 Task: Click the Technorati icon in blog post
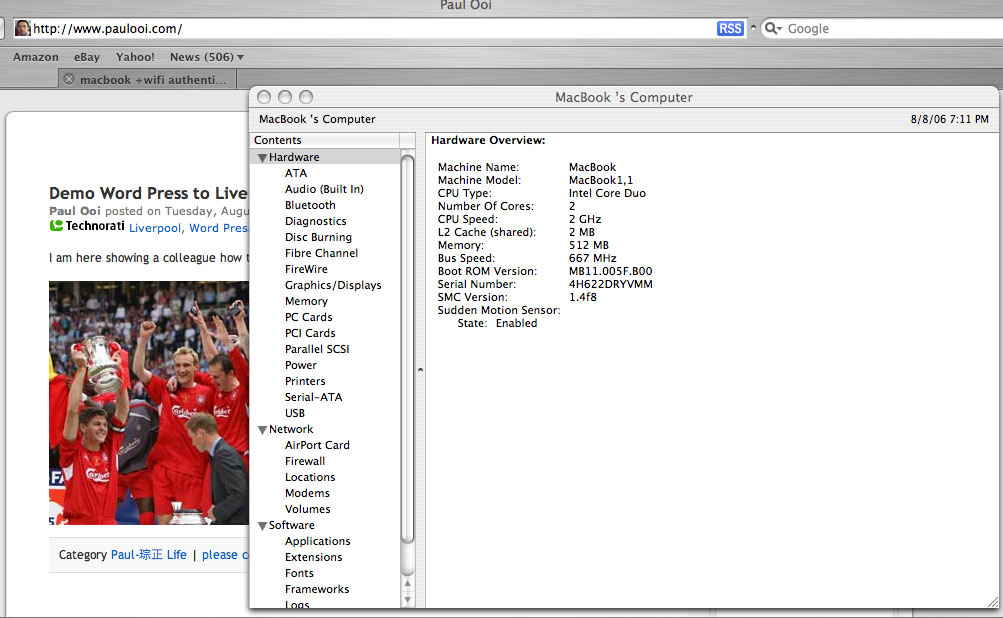tap(56, 226)
